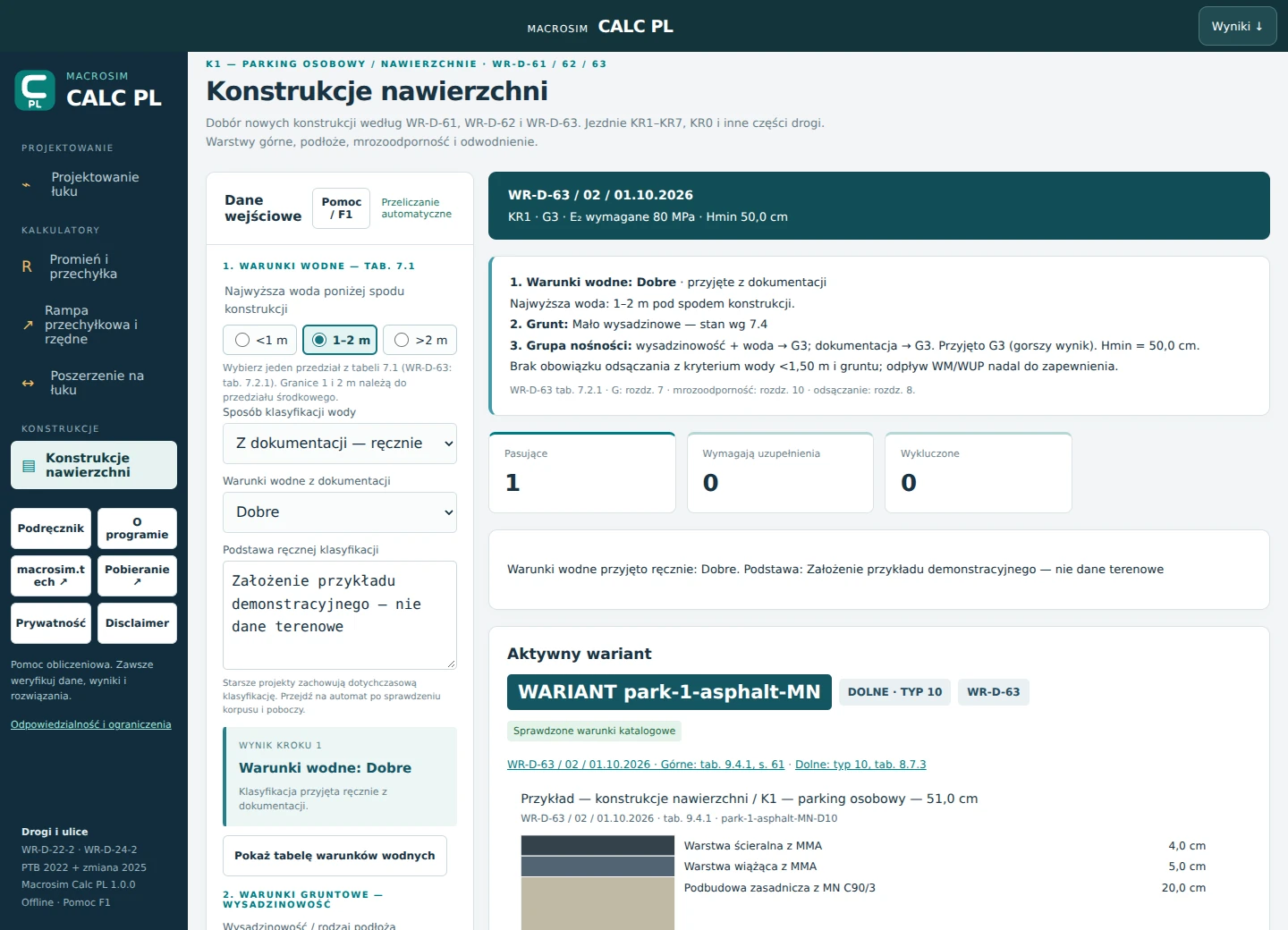
Task: Open Promień i przechyłka calculator
Action: click(x=94, y=266)
